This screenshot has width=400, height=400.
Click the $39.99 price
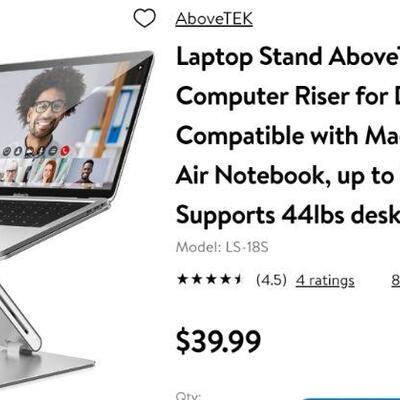click(x=218, y=341)
